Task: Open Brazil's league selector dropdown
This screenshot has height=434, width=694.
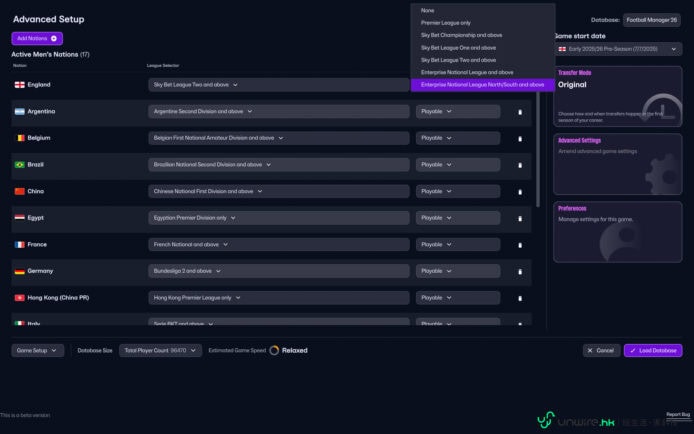Action: [279, 165]
